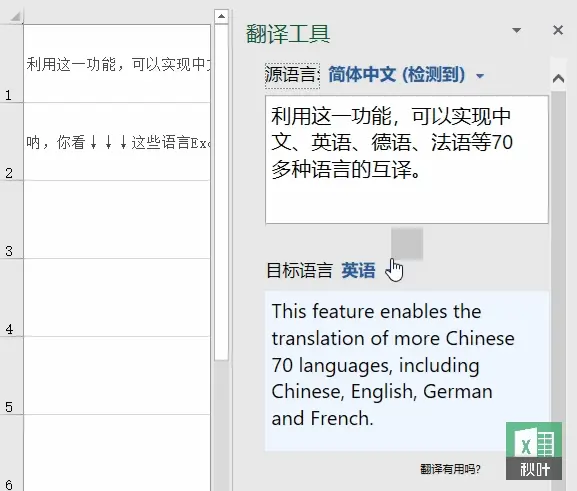Click the 目标语言 label
Image resolution: width=577 pixels, height=491 pixels.
click(x=300, y=270)
